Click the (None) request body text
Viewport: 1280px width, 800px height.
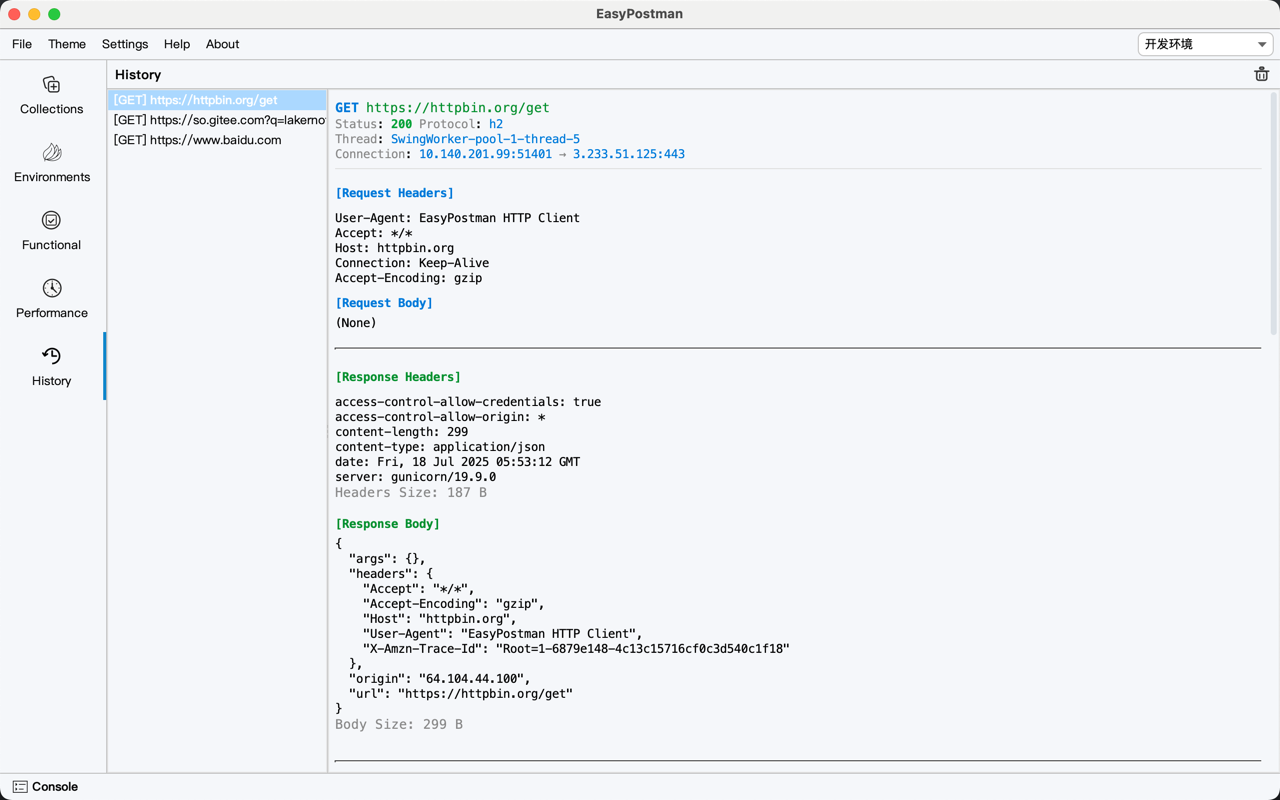pos(356,323)
